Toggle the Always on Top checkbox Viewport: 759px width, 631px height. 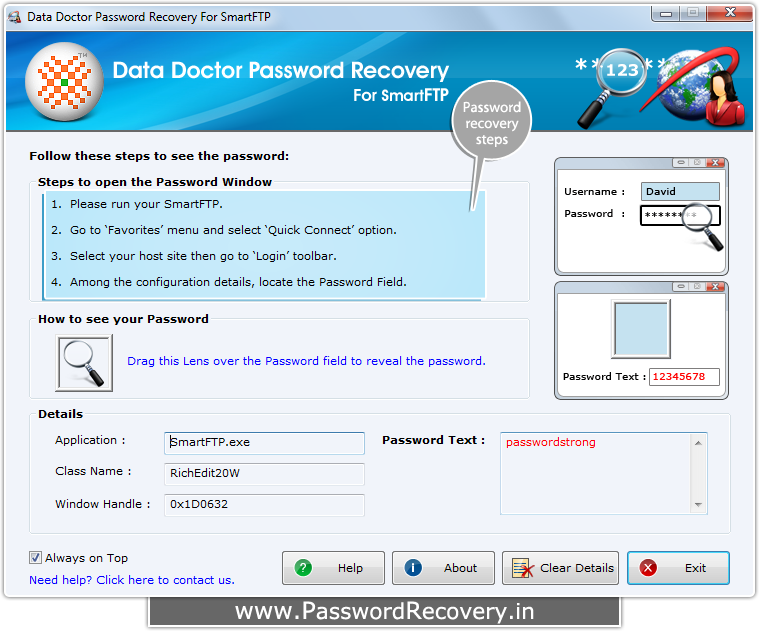(x=35, y=558)
